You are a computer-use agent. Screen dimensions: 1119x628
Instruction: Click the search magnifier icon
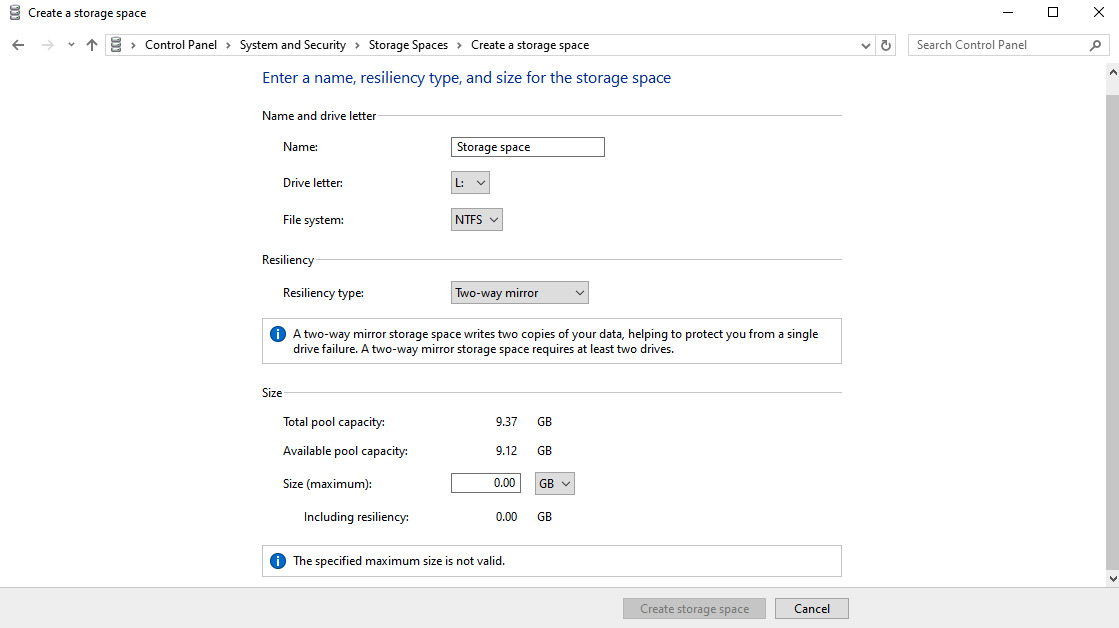pyautogui.click(x=1095, y=45)
